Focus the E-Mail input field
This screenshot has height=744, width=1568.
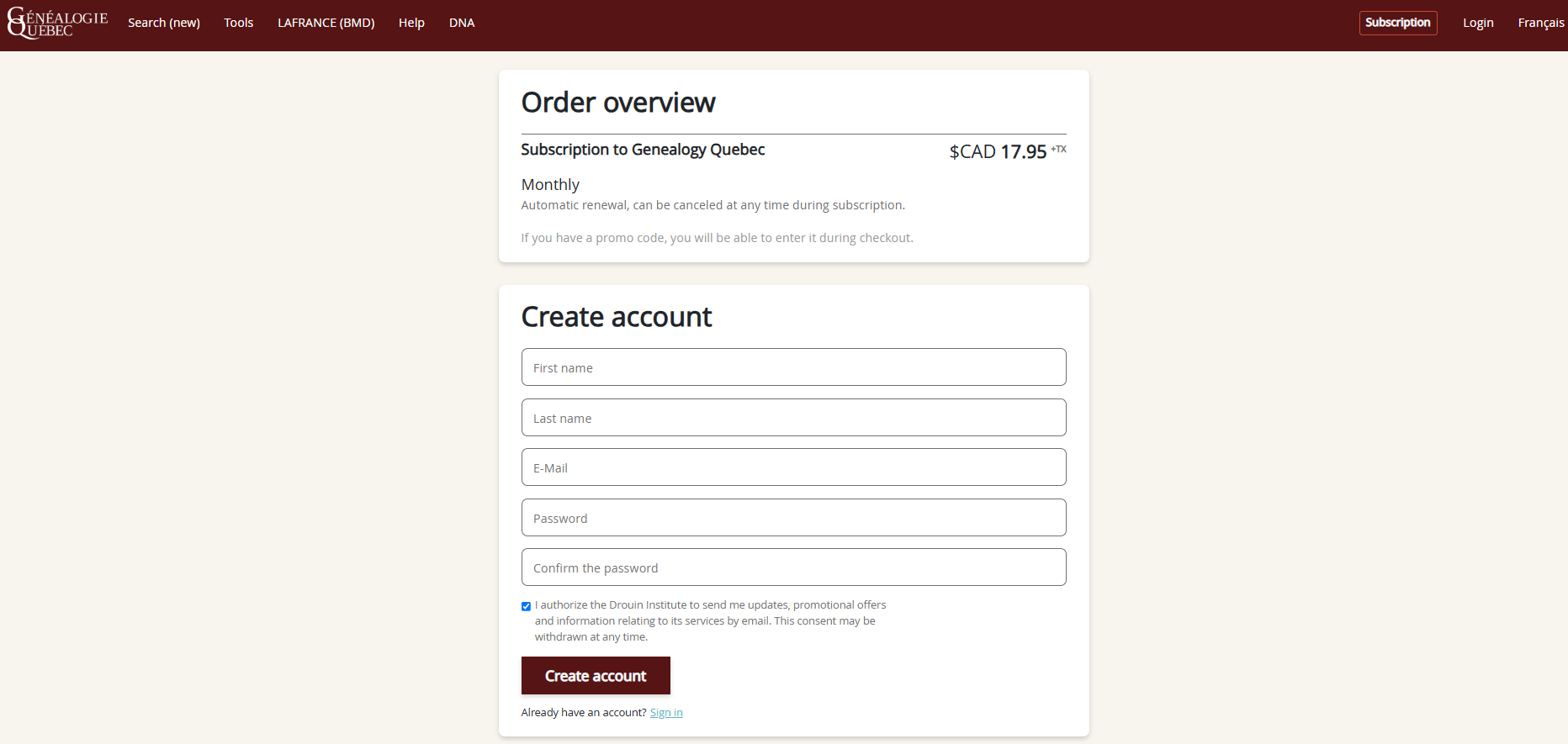pyautogui.click(x=794, y=467)
